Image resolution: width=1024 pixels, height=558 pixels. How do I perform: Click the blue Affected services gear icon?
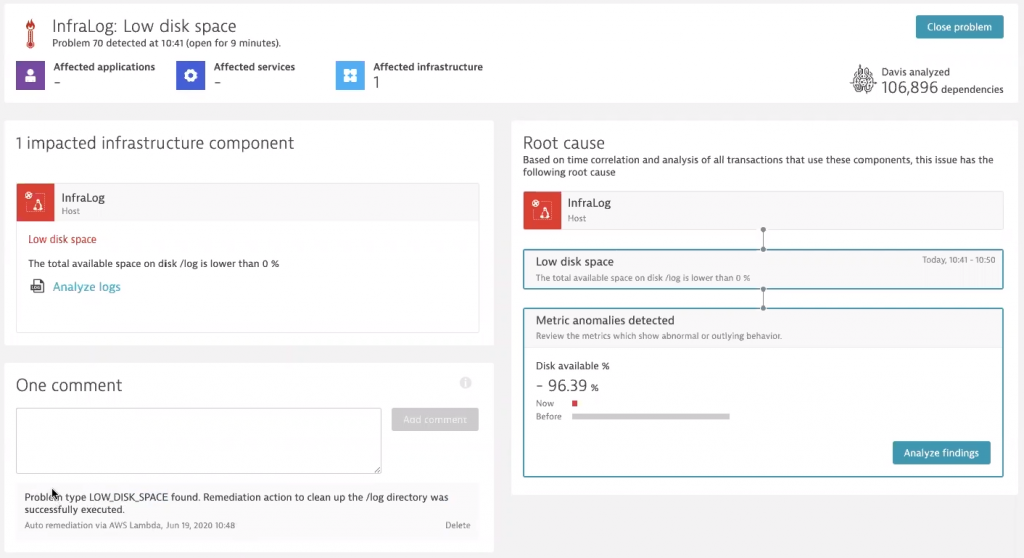tap(191, 75)
